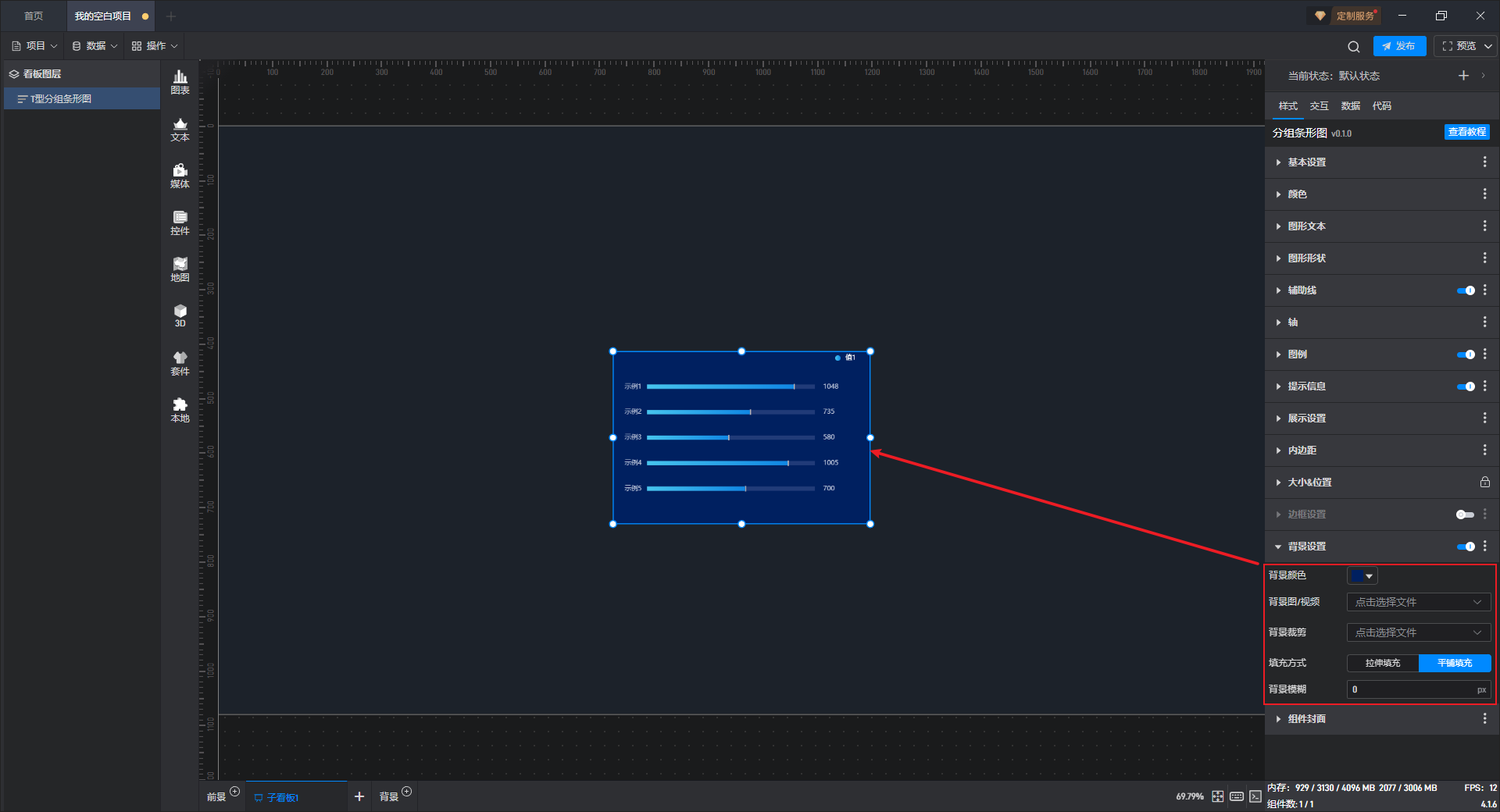This screenshot has width=1500, height=812.
Task: Open the 背景颜色 color swatch picker
Action: point(1362,575)
